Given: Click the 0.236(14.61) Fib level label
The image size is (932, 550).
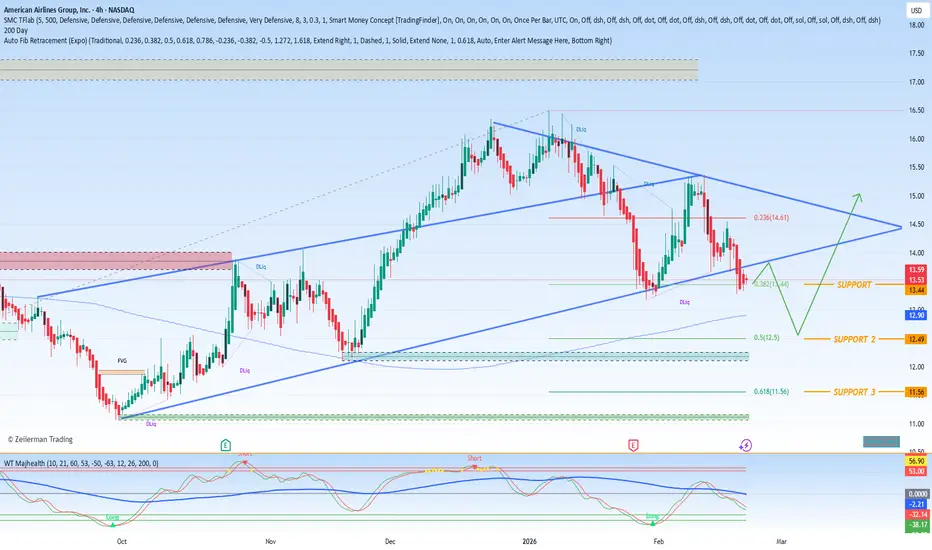Looking at the screenshot, I should coord(771,218).
